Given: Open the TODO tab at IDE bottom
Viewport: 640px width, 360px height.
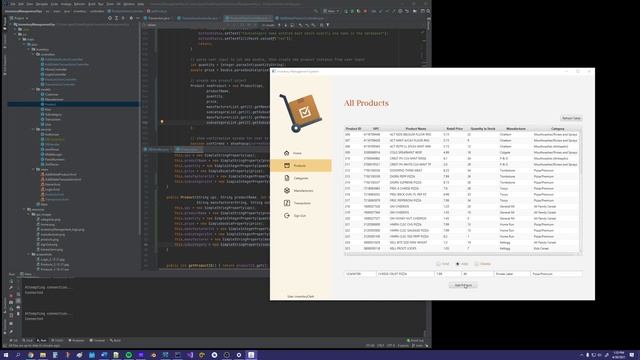Looking at the screenshot, I should pos(58,340).
